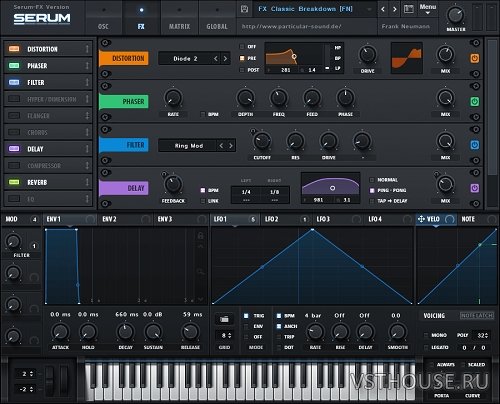Click the LFO folder load icon
The width and height of the screenshot is (500, 404).
224,319
